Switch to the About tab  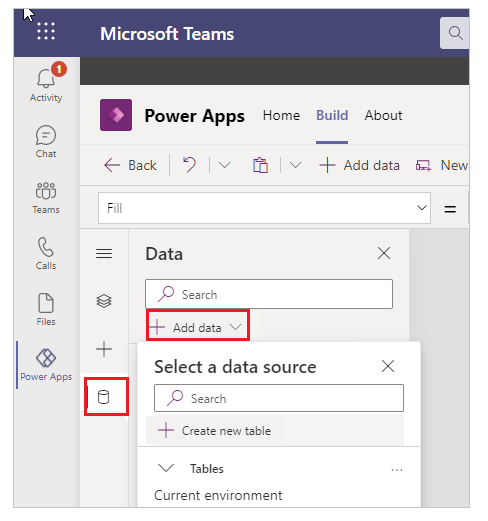383,115
